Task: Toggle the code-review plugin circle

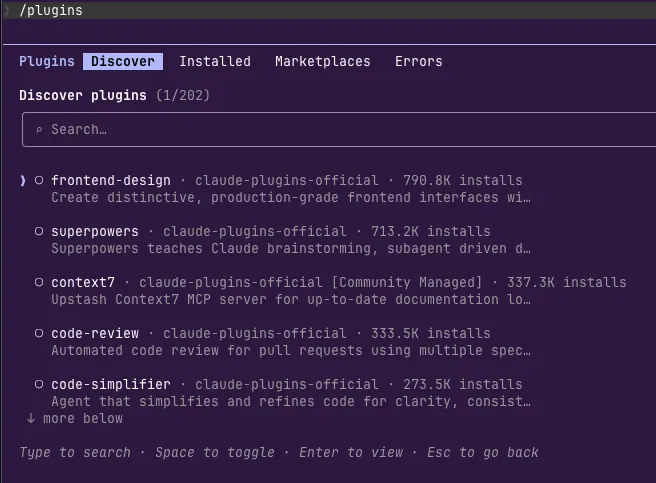Action: pos(39,334)
